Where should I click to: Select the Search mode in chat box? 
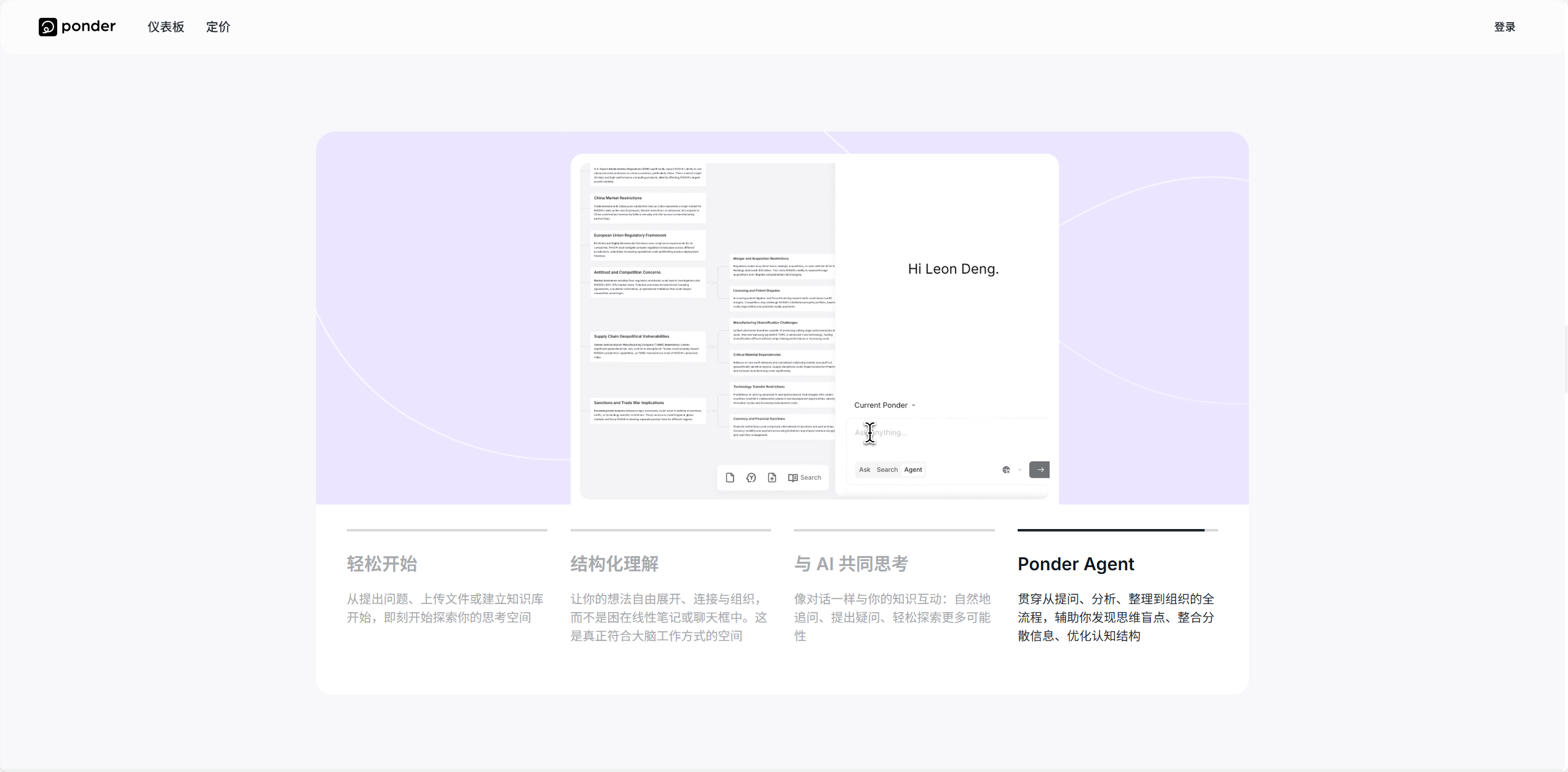[x=887, y=469]
